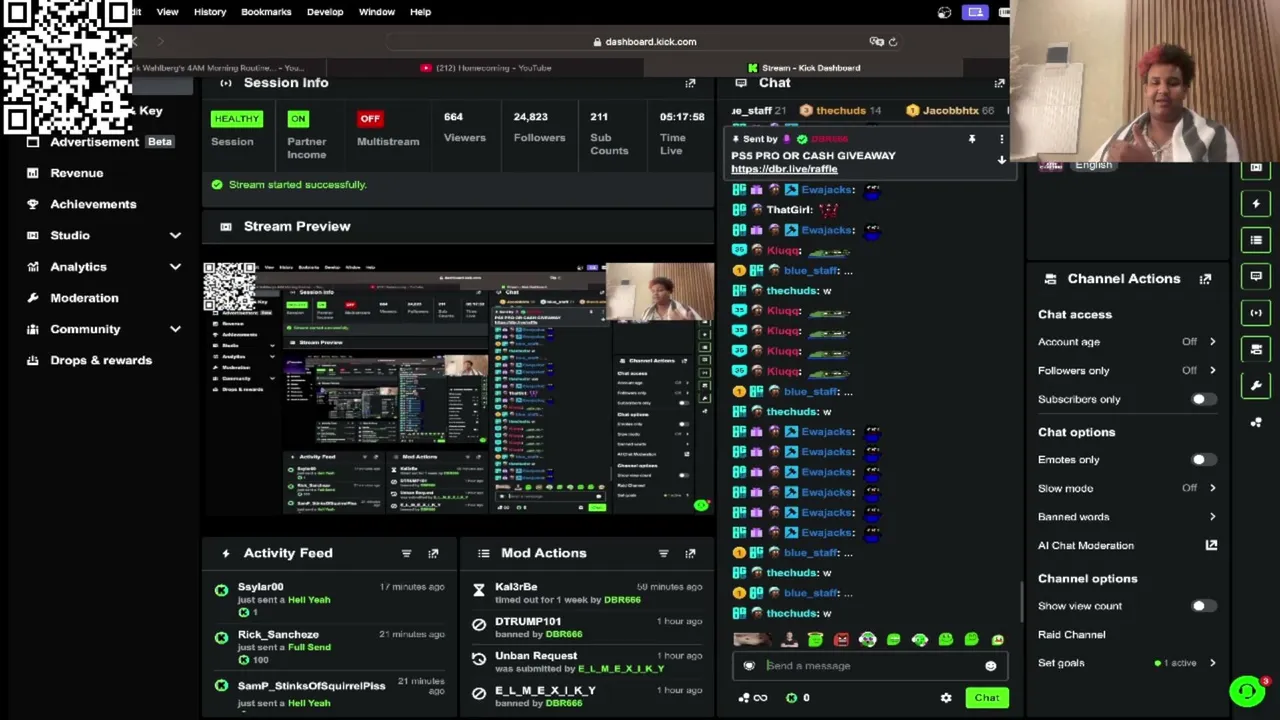Open the History menu
This screenshot has width=1280, height=720.
click(210, 12)
